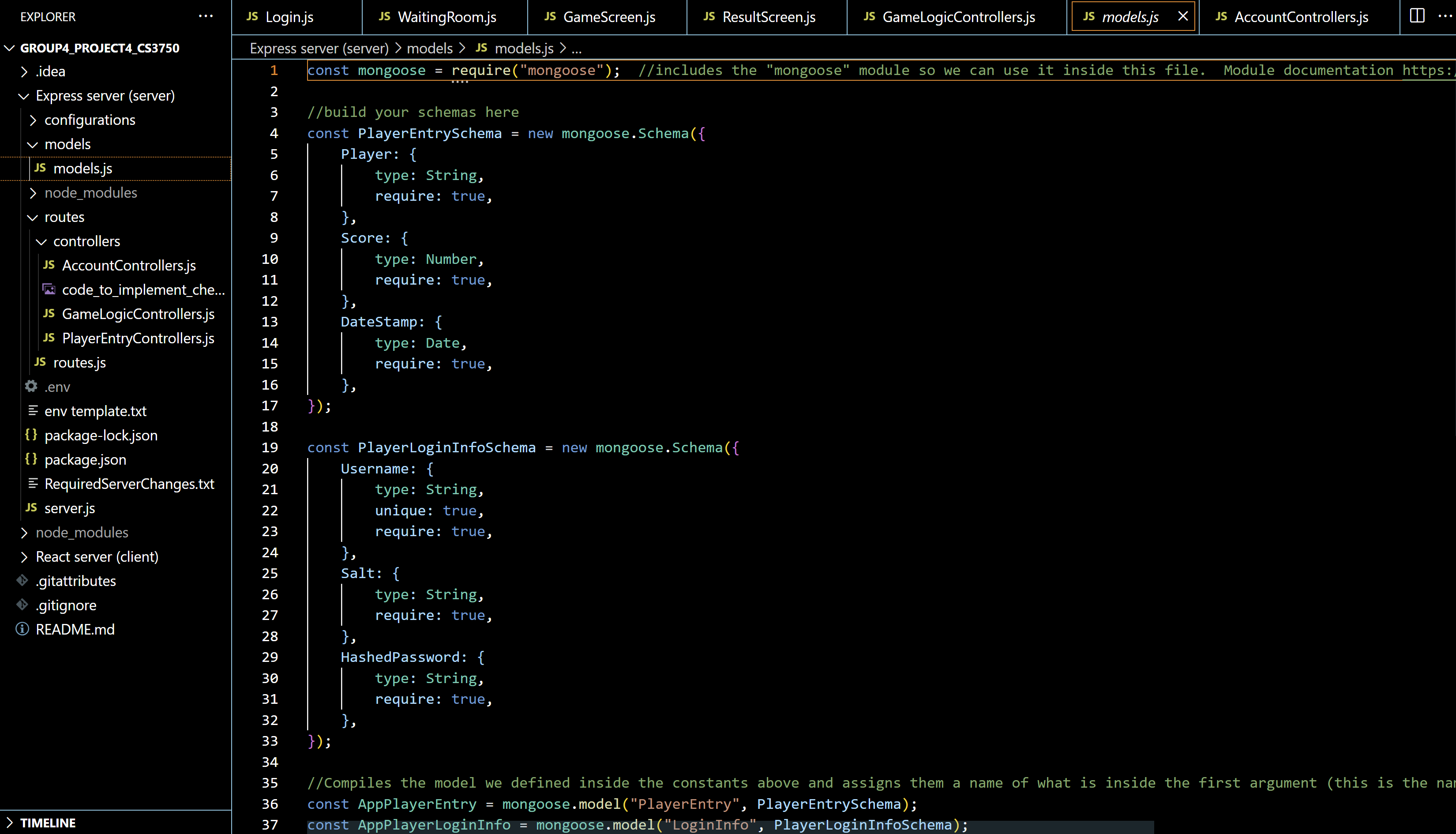Click gear icon of .env file
The height and width of the screenshot is (834, 1456).
point(31,386)
